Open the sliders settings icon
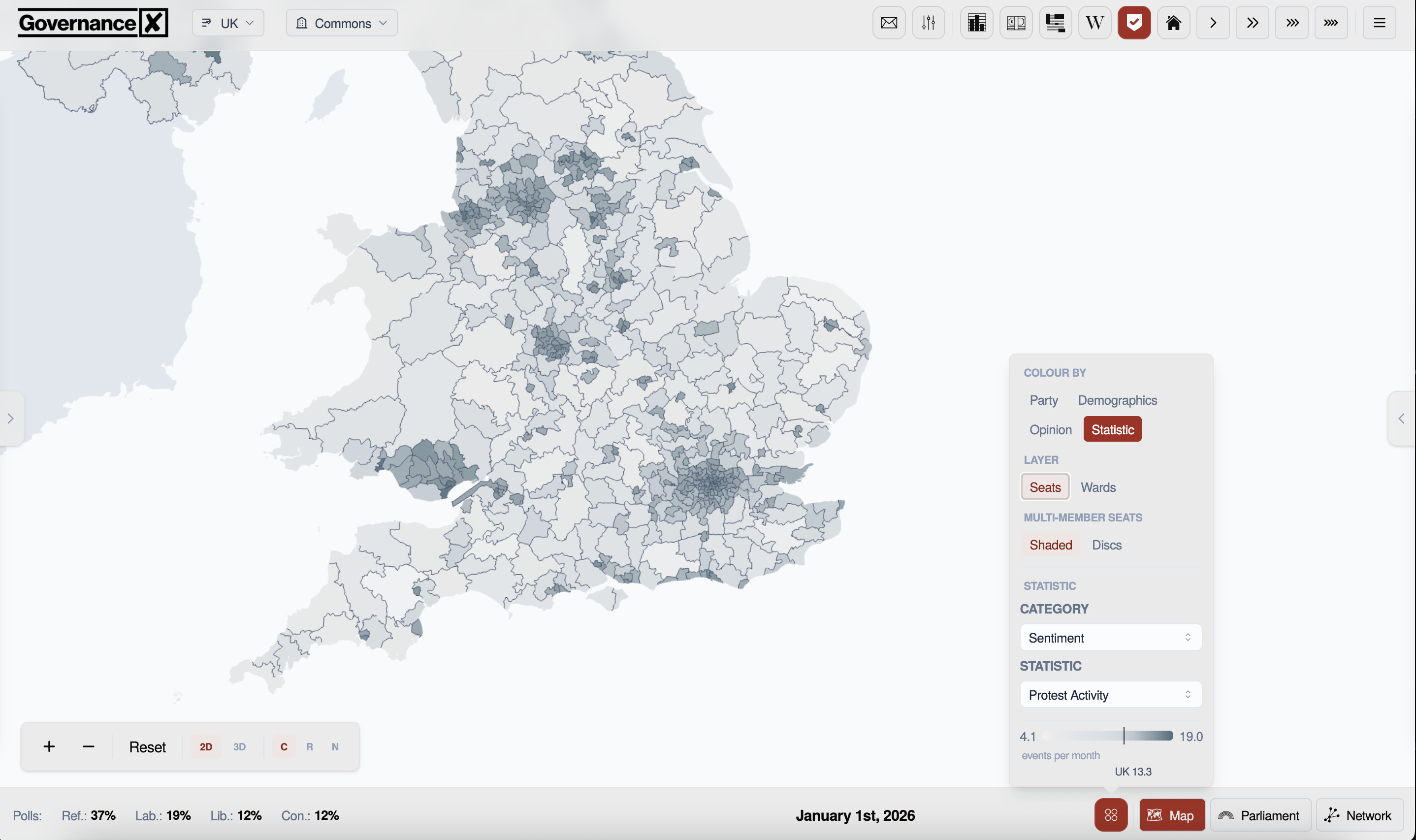 928,23
